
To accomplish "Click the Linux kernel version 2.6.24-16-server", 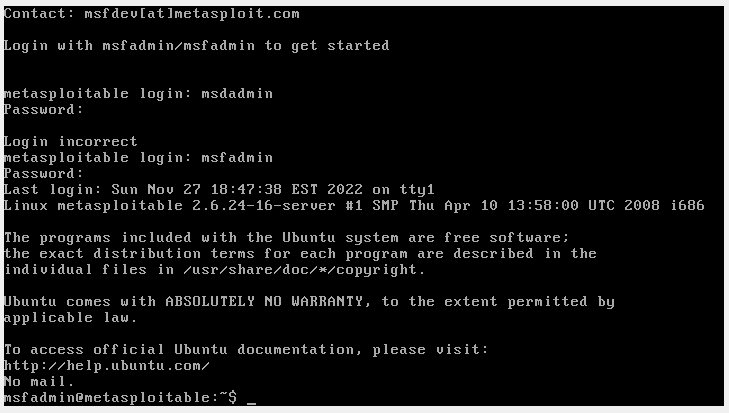I will tap(264, 206).
